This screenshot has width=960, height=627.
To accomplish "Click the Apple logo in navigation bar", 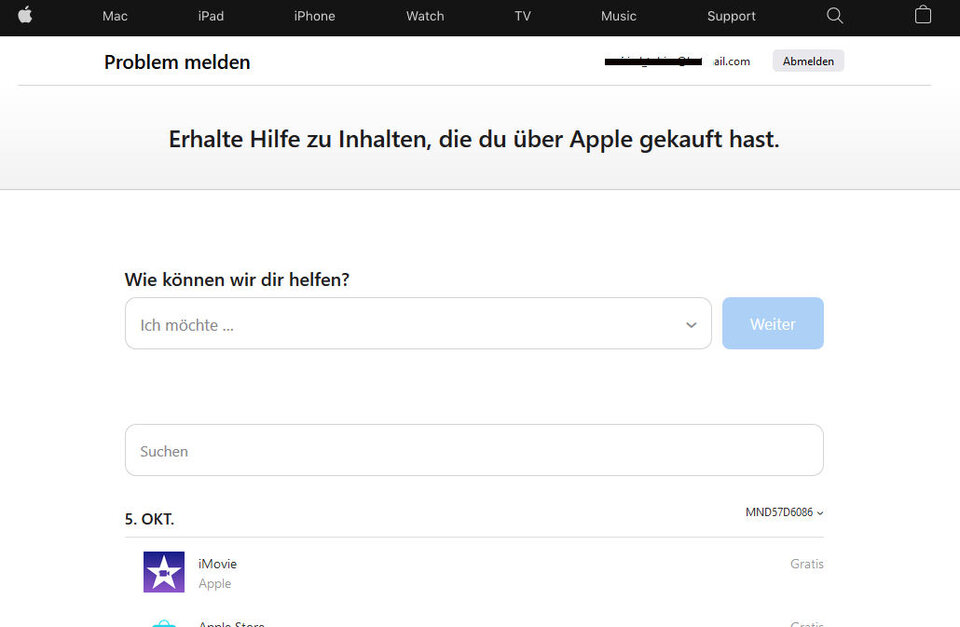I will point(25,15).
